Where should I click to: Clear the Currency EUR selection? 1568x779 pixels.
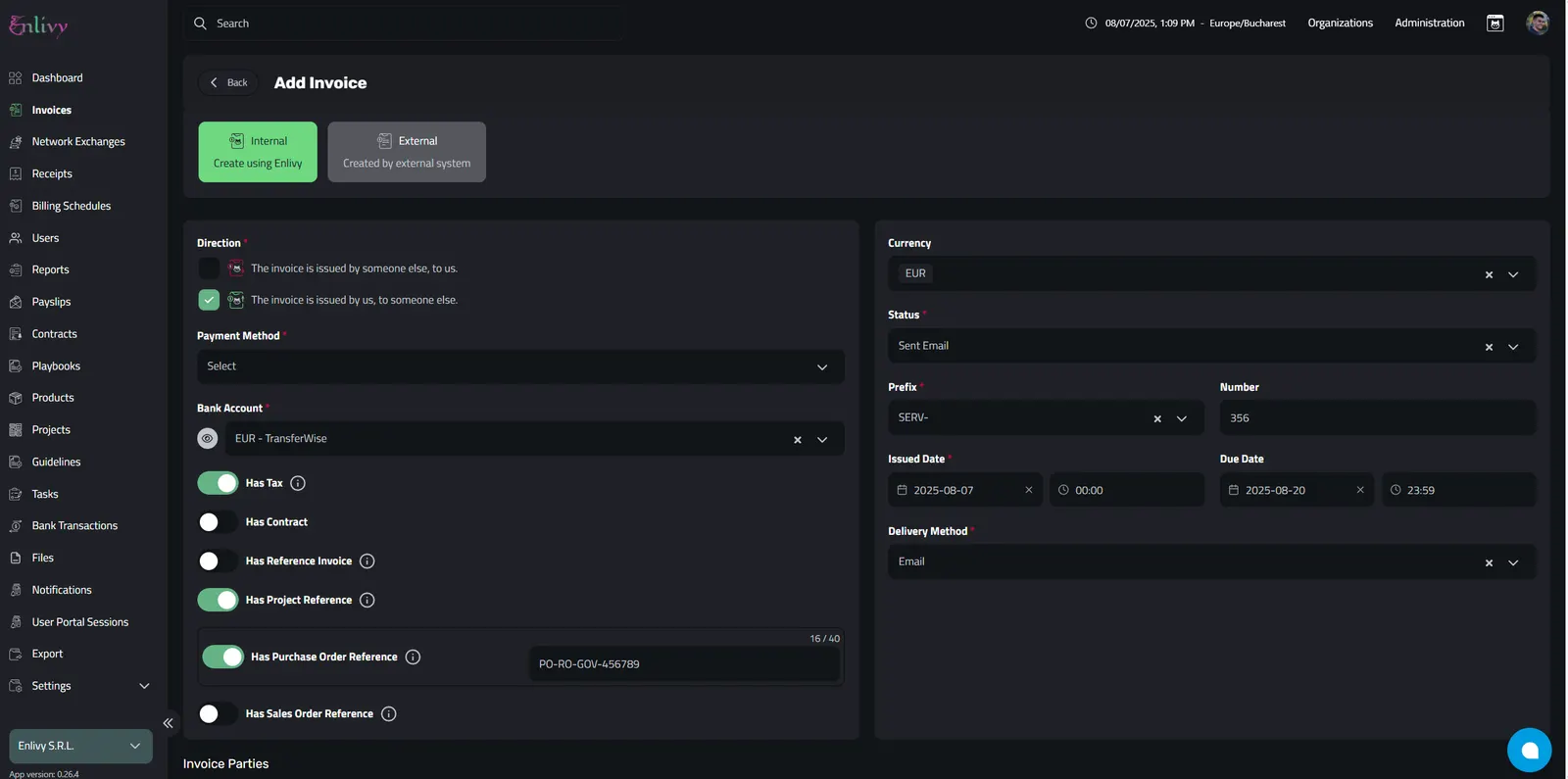[x=1489, y=274]
